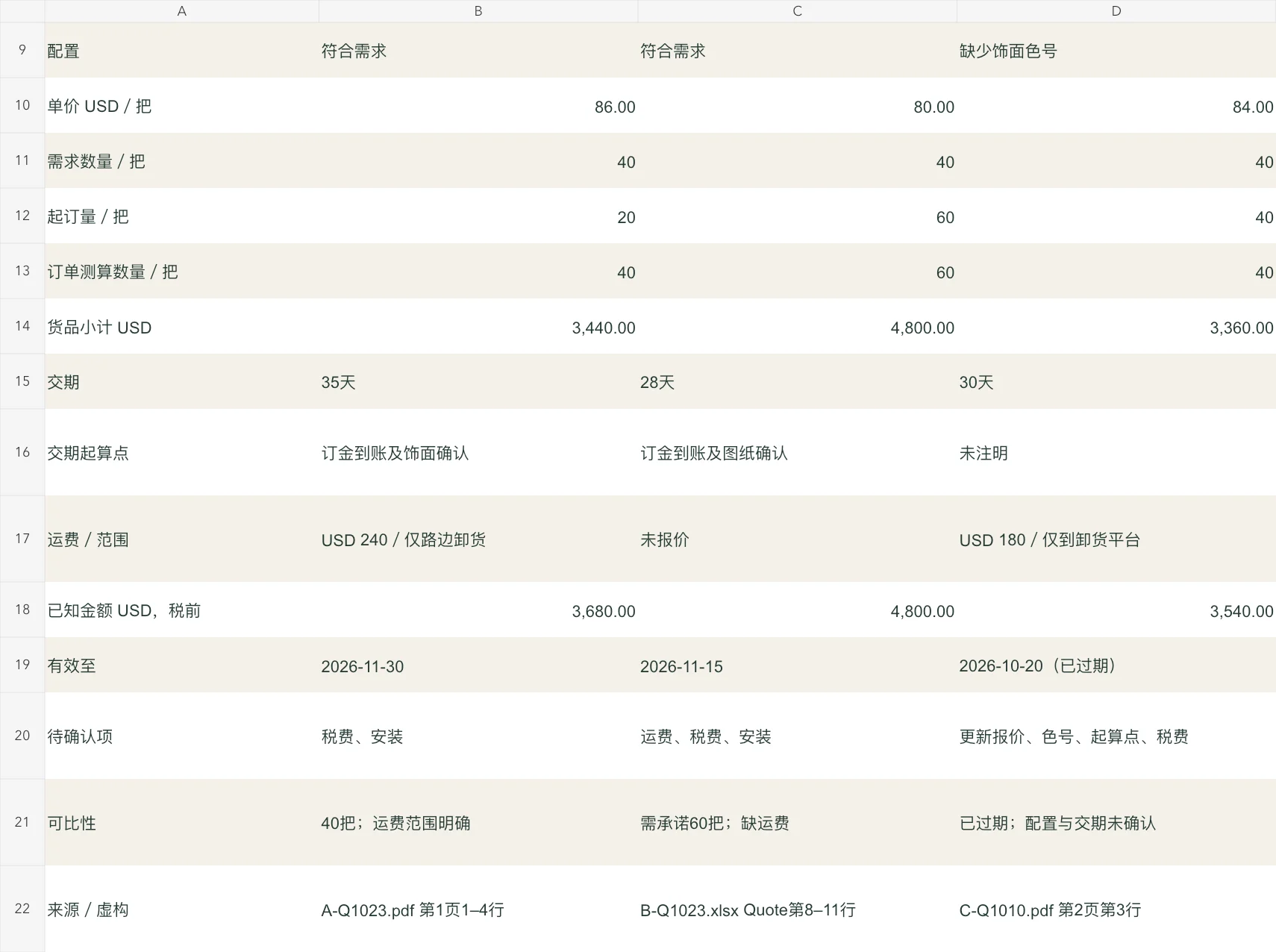Select column C header

click(797, 11)
